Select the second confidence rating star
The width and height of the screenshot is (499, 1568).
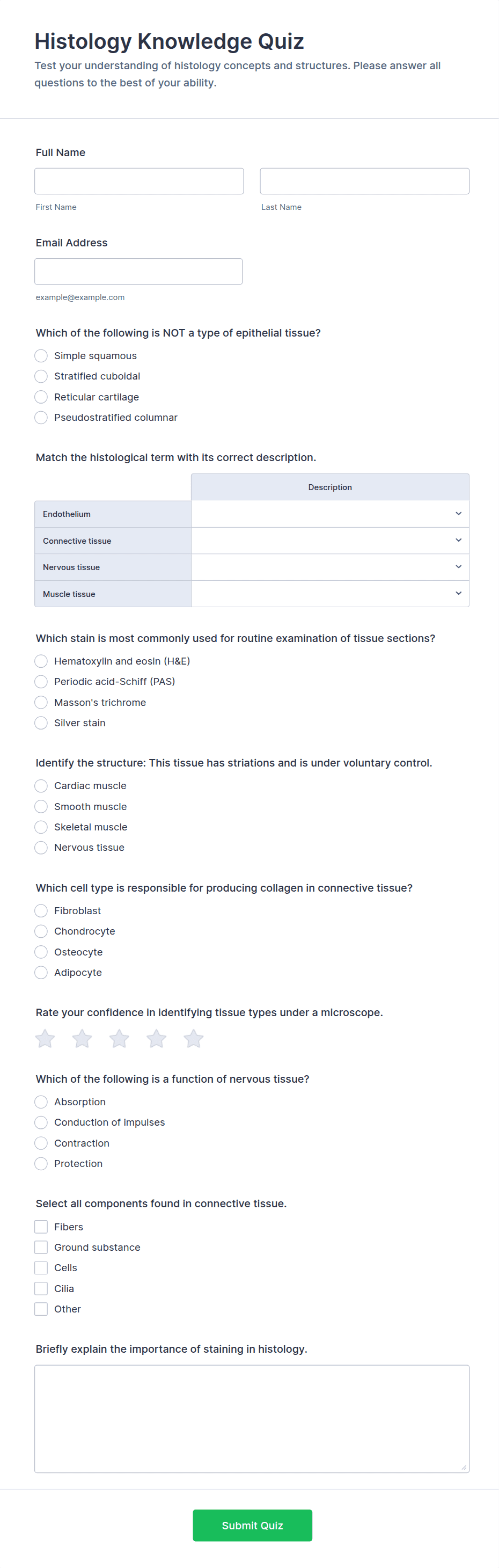(82, 1038)
